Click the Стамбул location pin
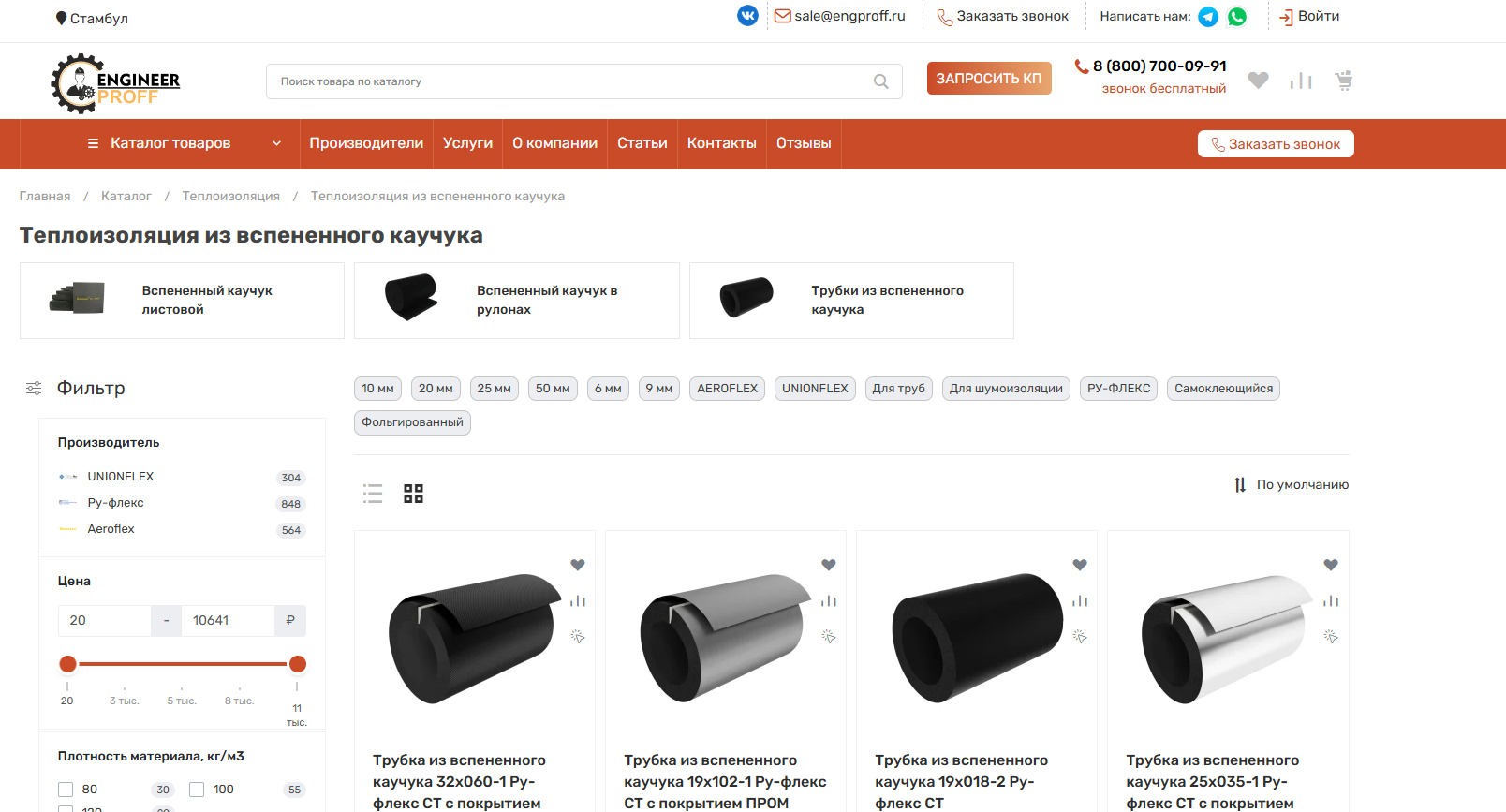Screen dimensions: 1506x812 [61, 18]
